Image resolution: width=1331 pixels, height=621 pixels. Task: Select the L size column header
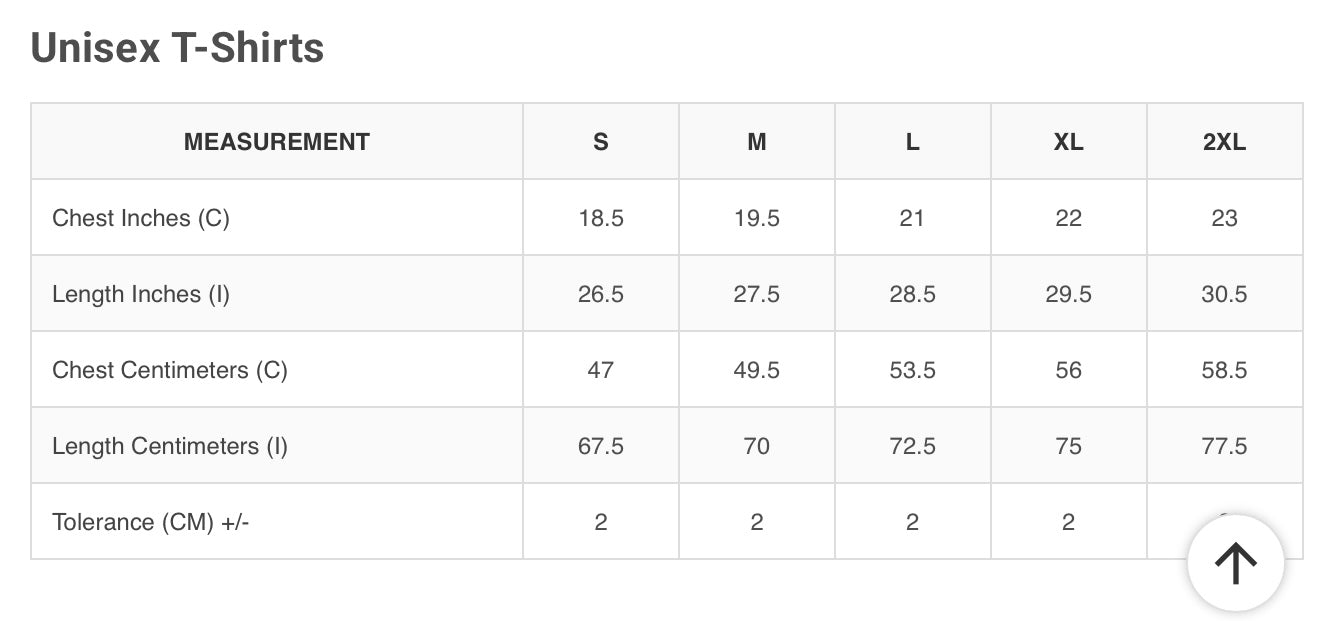[912, 142]
